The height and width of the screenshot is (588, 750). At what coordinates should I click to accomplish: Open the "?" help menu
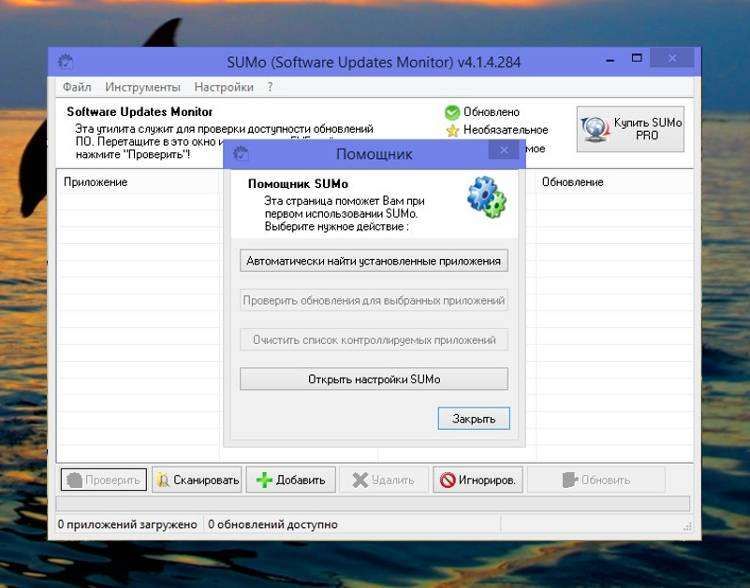pyautogui.click(x=270, y=87)
